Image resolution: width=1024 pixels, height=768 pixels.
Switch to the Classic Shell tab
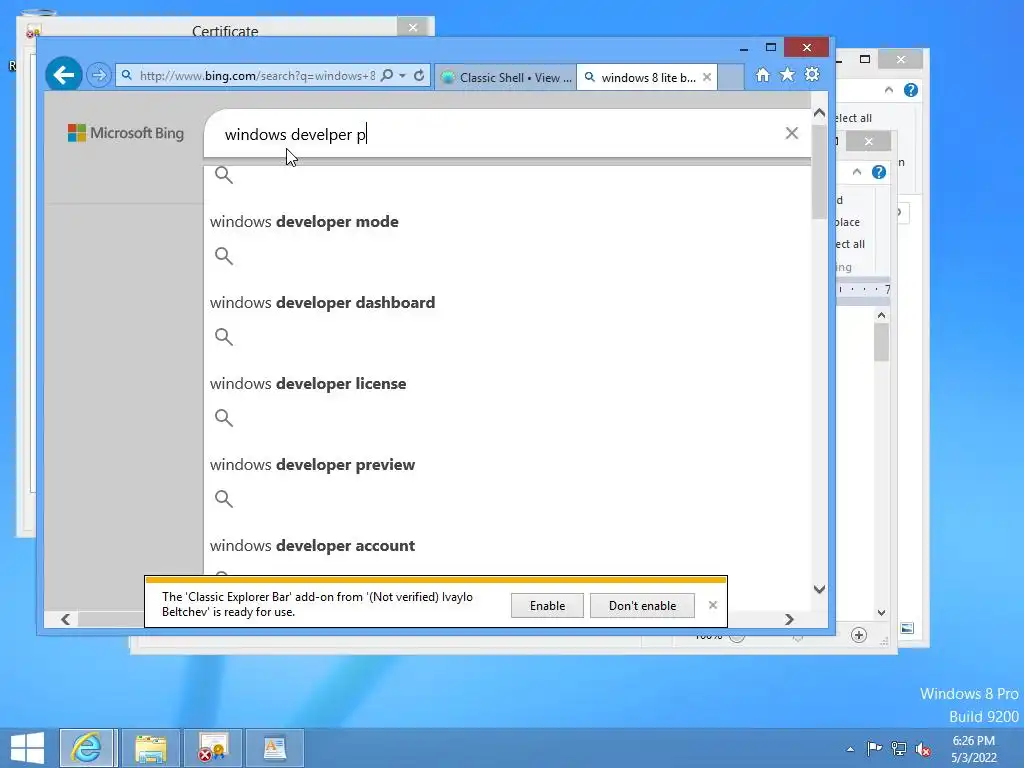click(x=505, y=77)
